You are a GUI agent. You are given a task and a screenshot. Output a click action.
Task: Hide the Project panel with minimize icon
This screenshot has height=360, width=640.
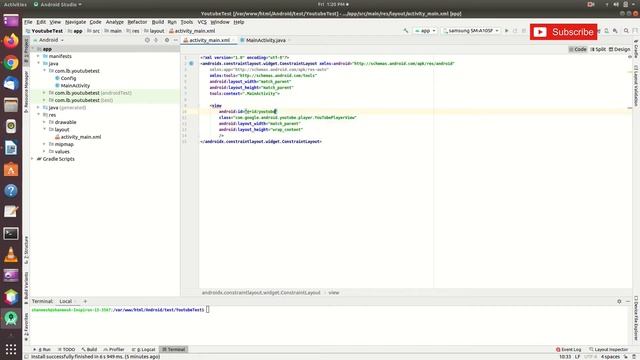click(176, 40)
